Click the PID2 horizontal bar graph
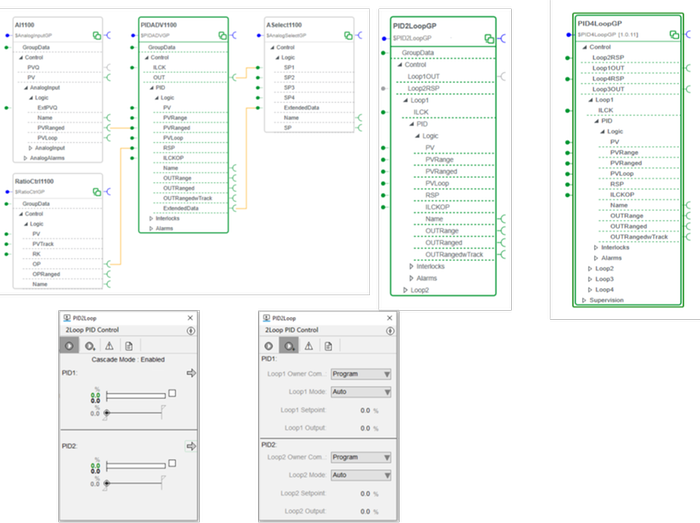Image resolution: width=700 pixels, height=523 pixels. [x=136, y=466]
